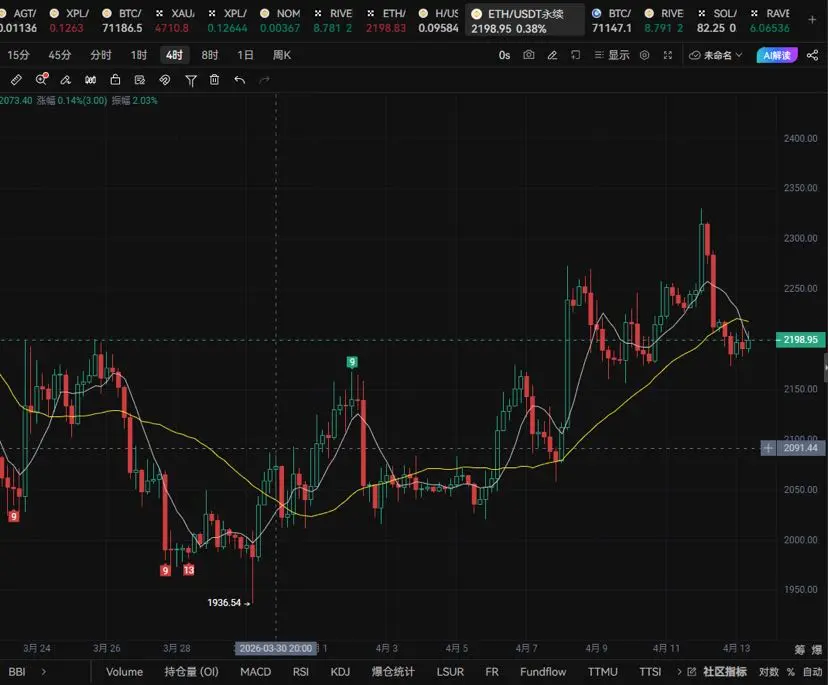This screenshot has height=685, width=828.
Task: Redo the drawing action
Action: (x=264, y=80)
